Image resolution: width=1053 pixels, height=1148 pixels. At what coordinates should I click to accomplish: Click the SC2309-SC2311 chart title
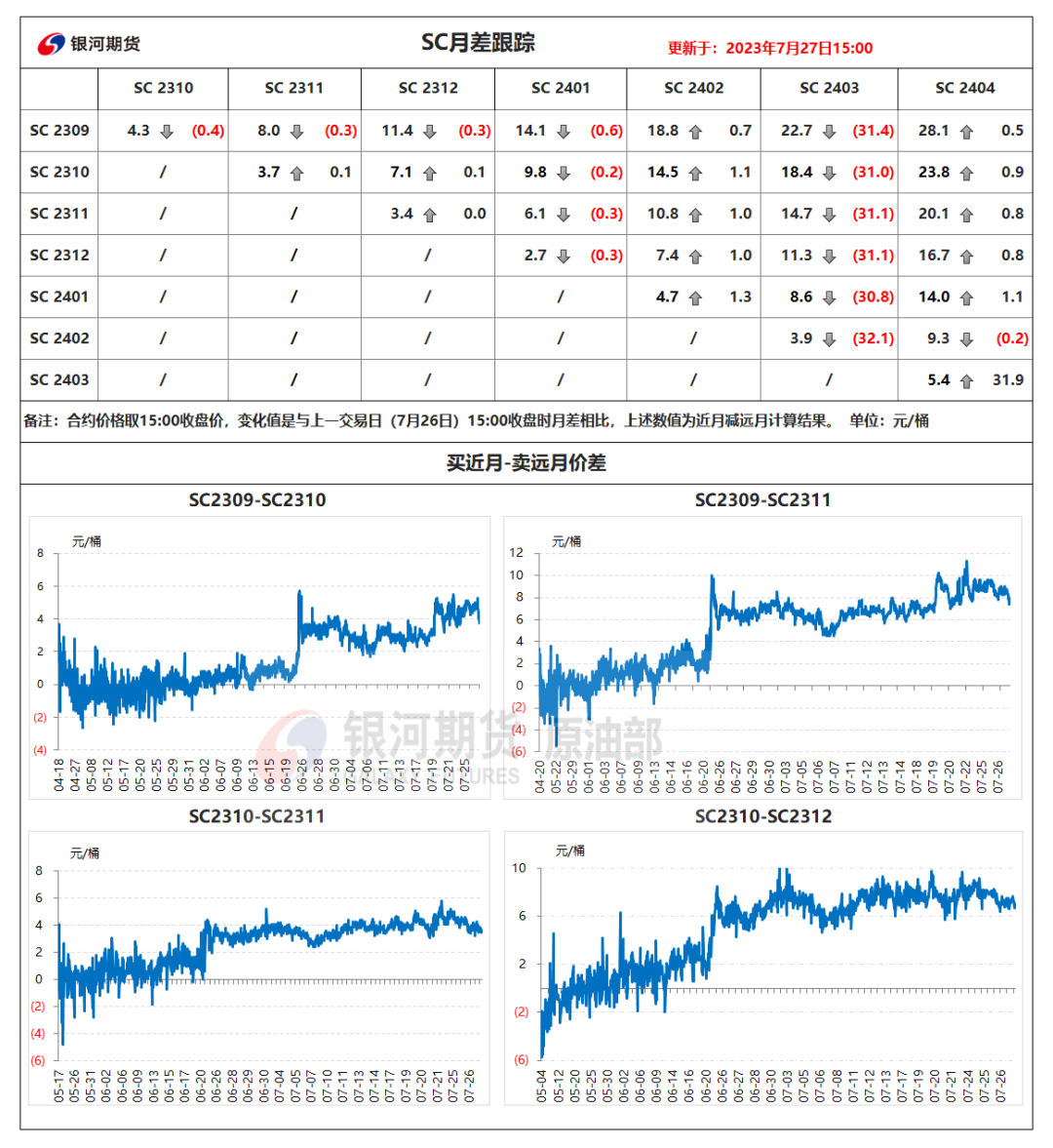click(763, 500)
